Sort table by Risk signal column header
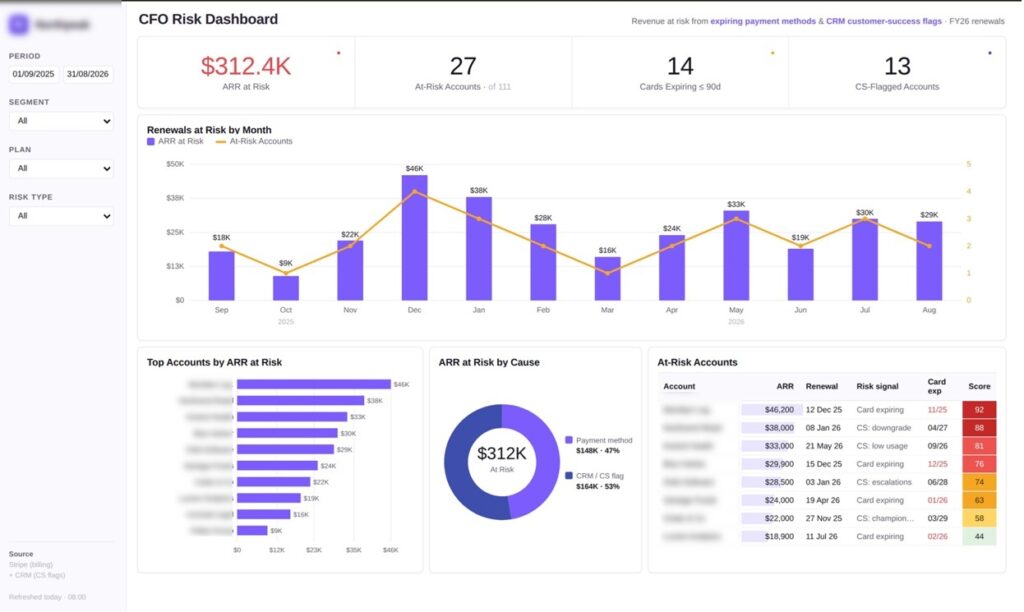 point(877,386)
